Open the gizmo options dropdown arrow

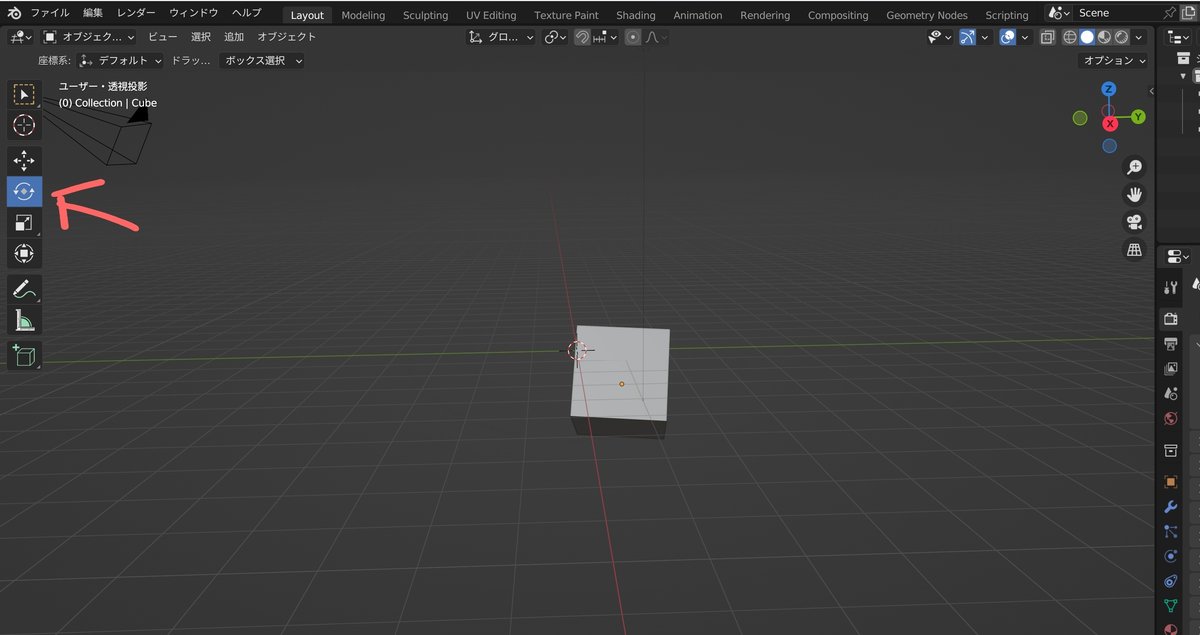984,37
